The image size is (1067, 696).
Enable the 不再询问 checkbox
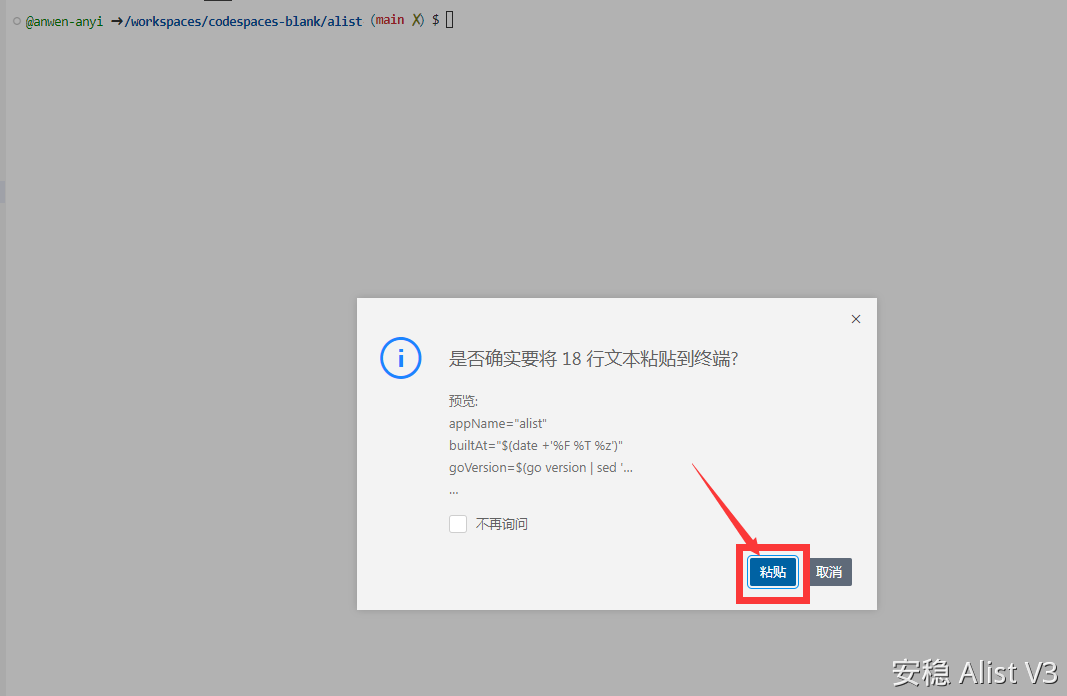click(458, 524)
